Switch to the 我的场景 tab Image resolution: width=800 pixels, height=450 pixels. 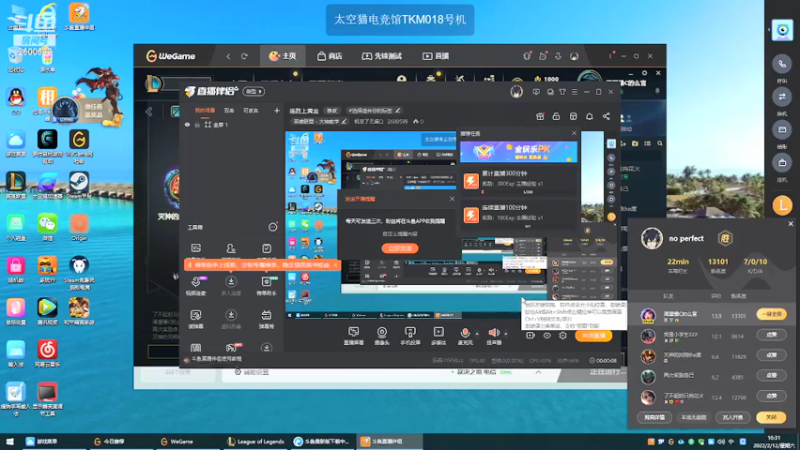205,110
